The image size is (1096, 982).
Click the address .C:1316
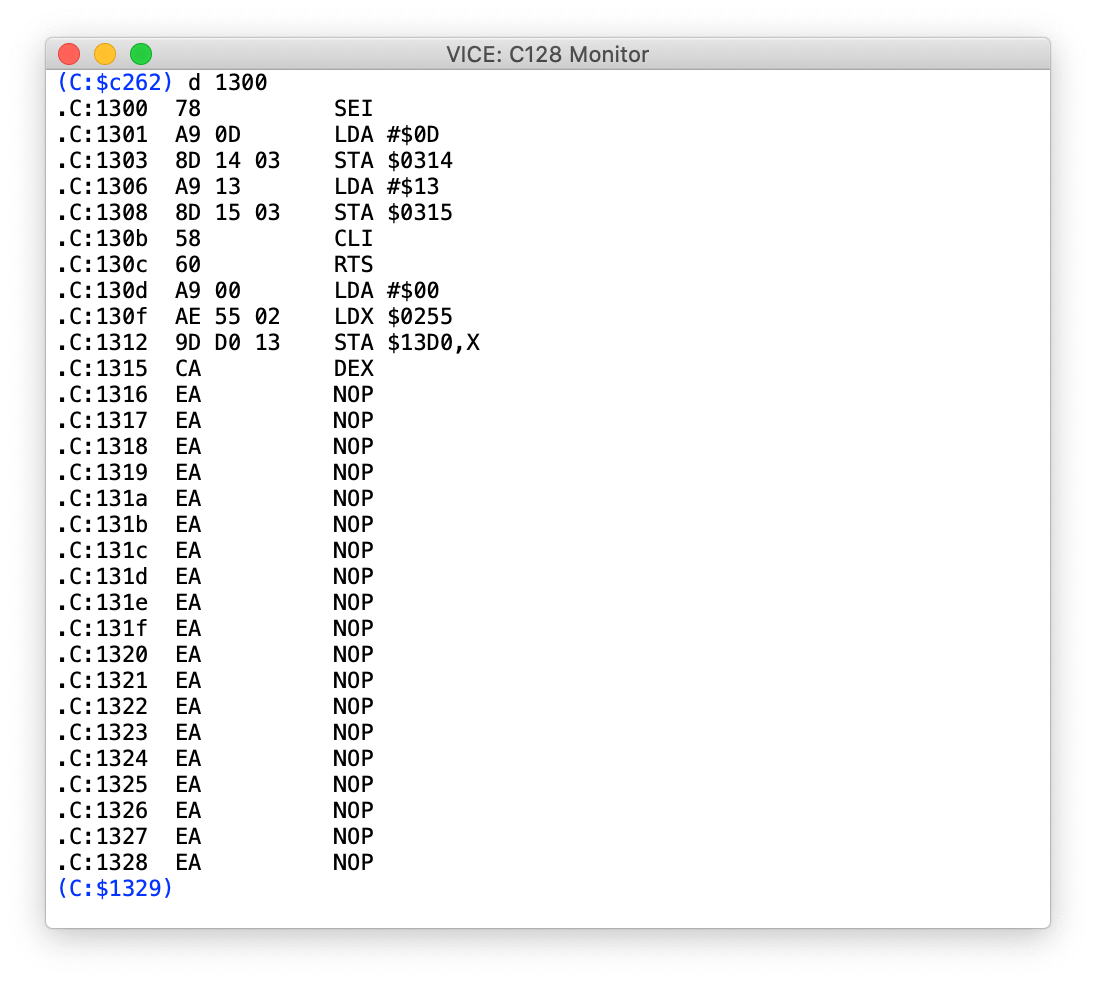coord(103,394)
